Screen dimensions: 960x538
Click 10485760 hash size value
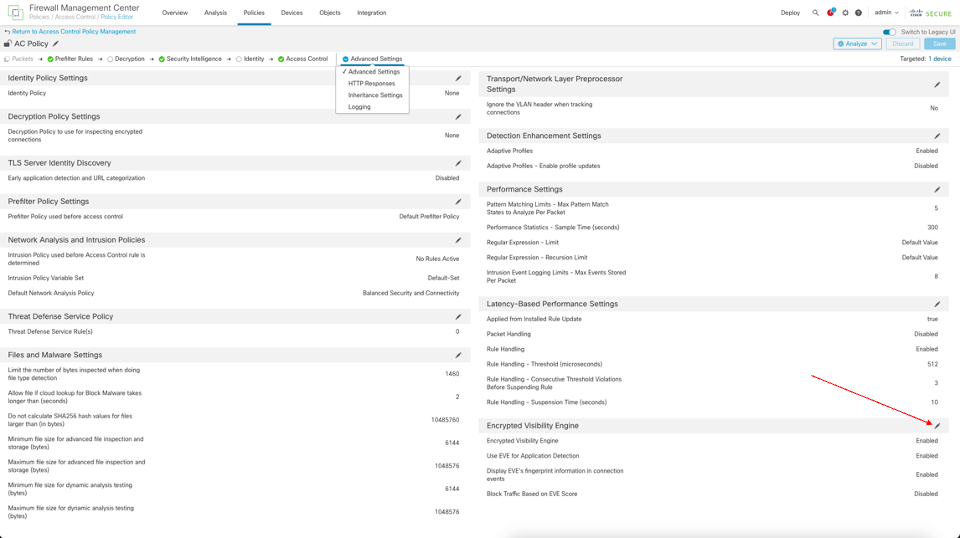click(445, 420)
